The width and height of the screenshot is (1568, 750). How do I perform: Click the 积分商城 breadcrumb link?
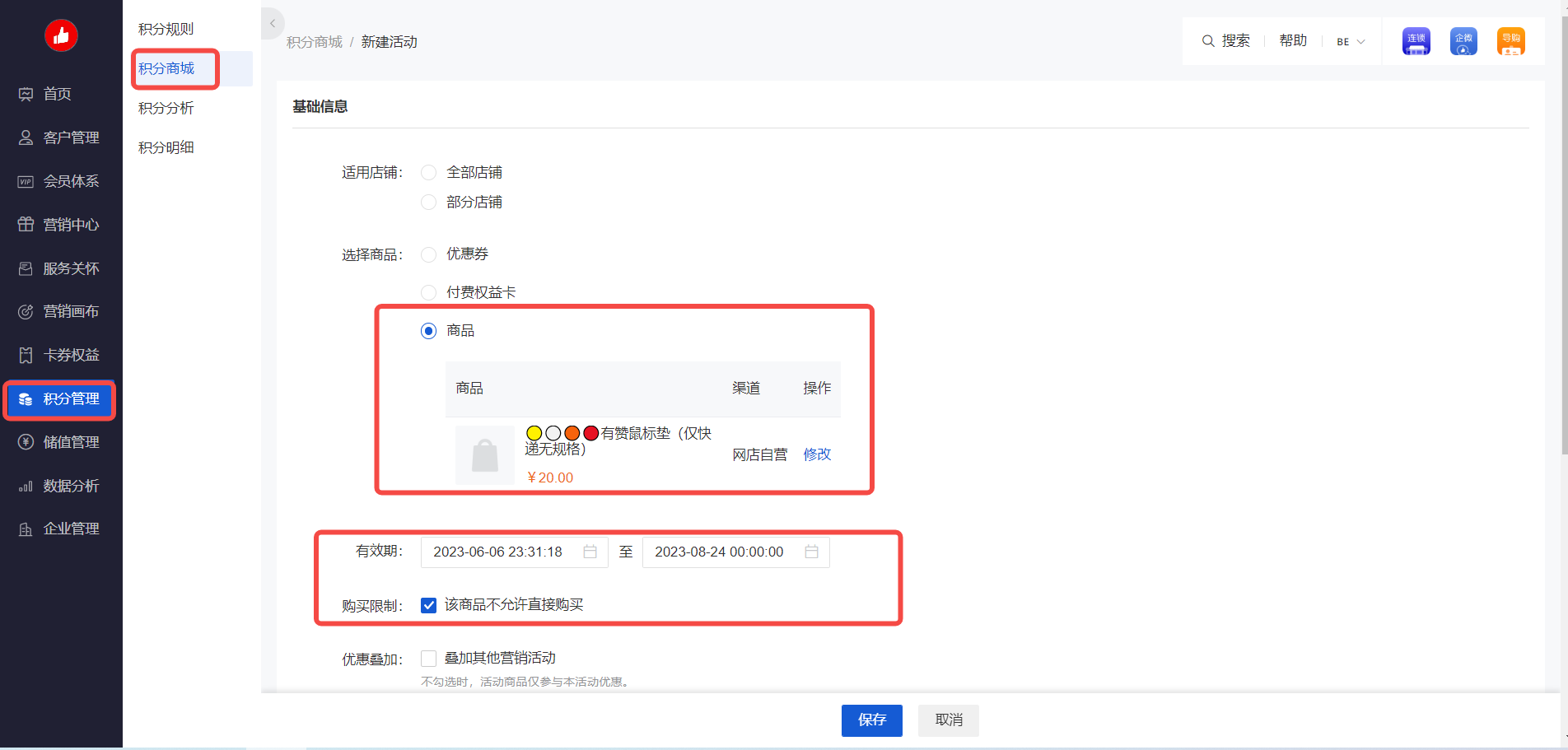coord(314,42)
